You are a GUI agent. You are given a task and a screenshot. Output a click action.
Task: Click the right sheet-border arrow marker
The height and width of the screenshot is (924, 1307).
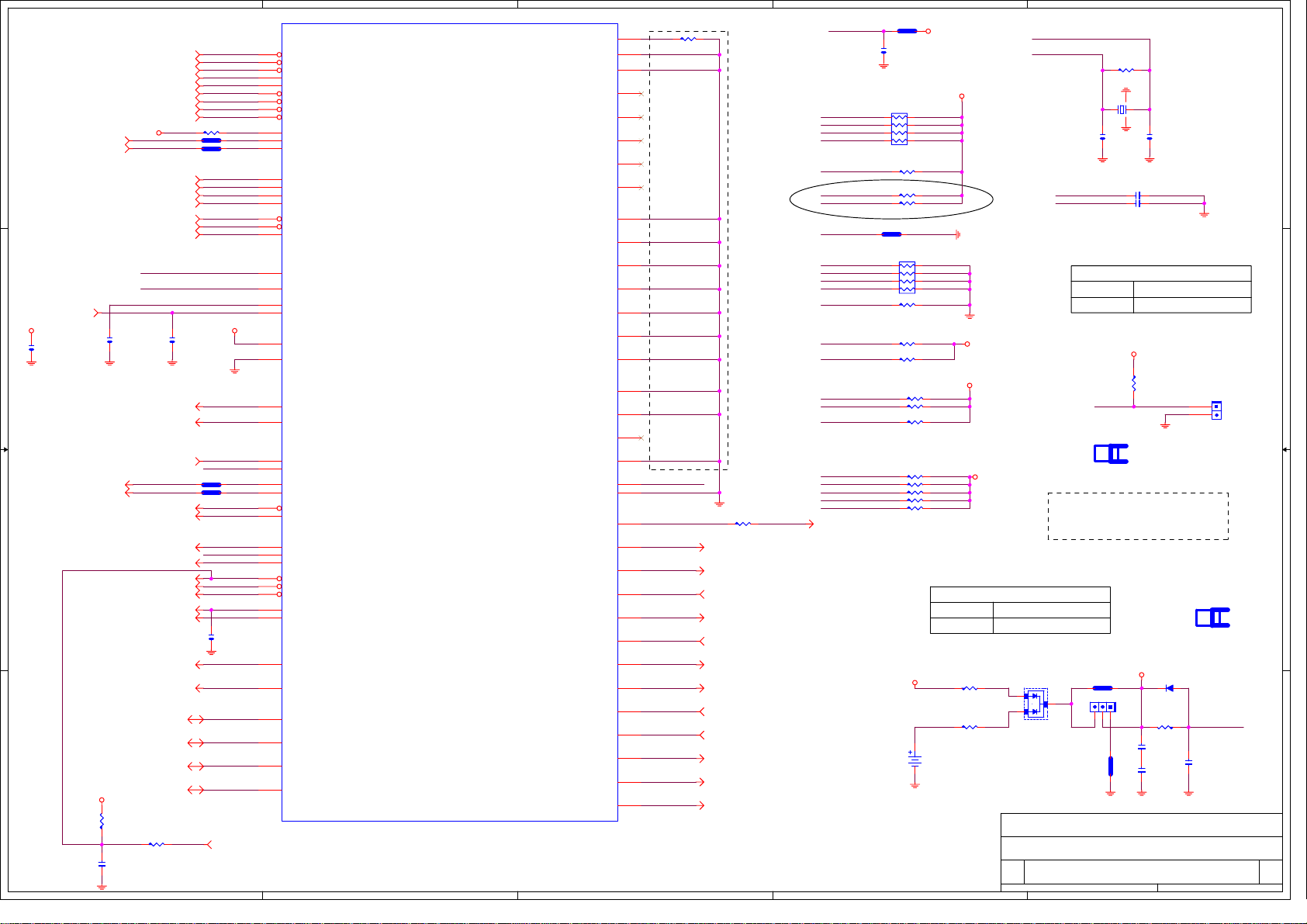[1286, 450]
